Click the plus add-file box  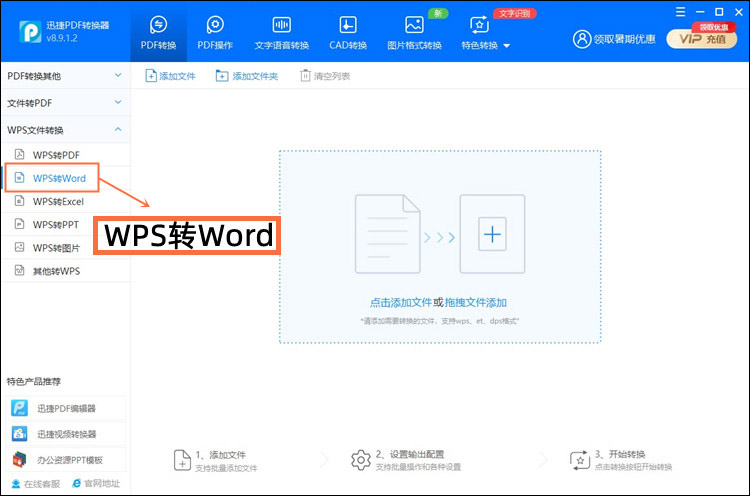click(492, 234)
